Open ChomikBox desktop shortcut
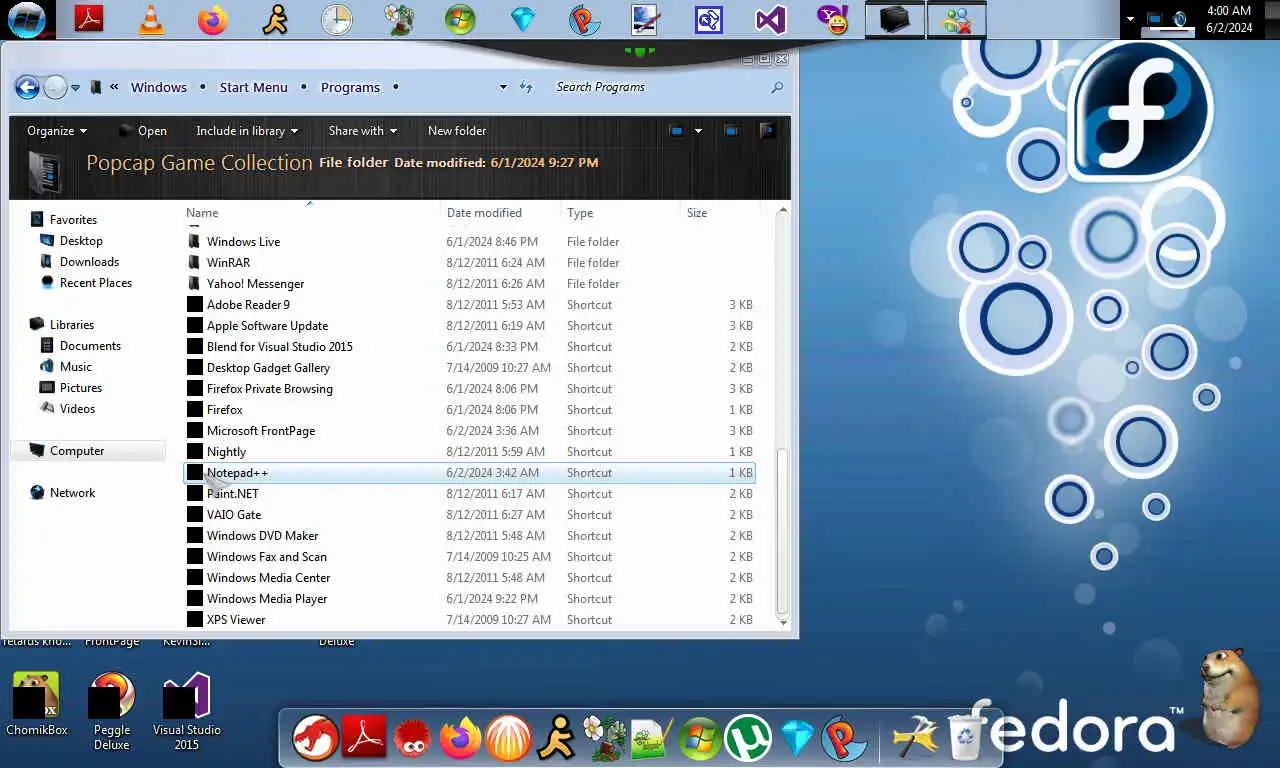Viewport: 1280px width, 768px height. click(37, 705)
